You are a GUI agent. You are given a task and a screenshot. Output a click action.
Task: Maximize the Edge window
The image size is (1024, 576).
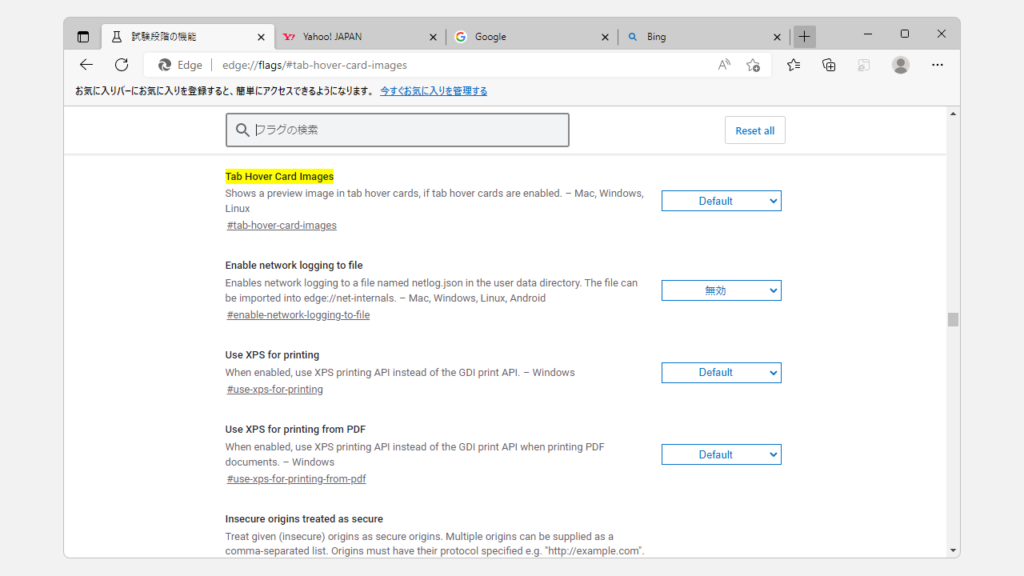[904, 34]
